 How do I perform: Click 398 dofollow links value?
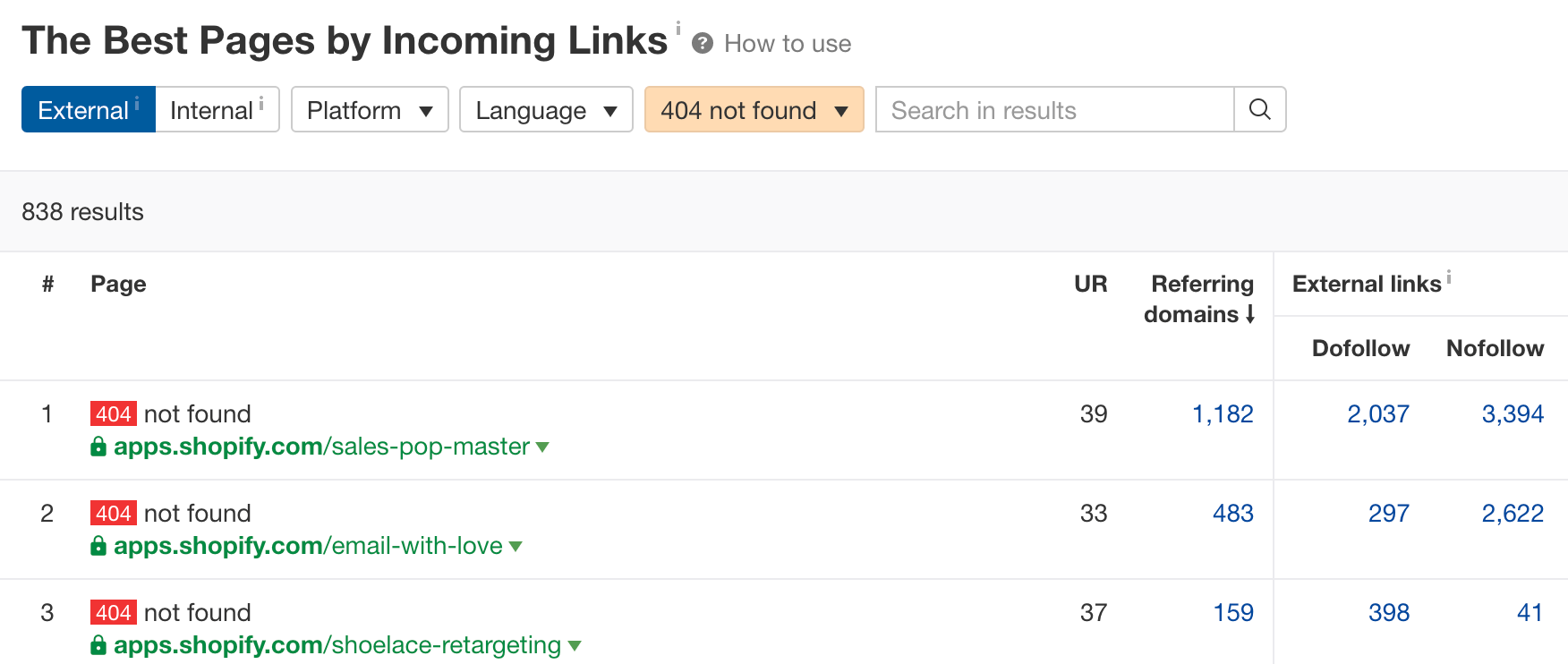tap(1389, 612)
